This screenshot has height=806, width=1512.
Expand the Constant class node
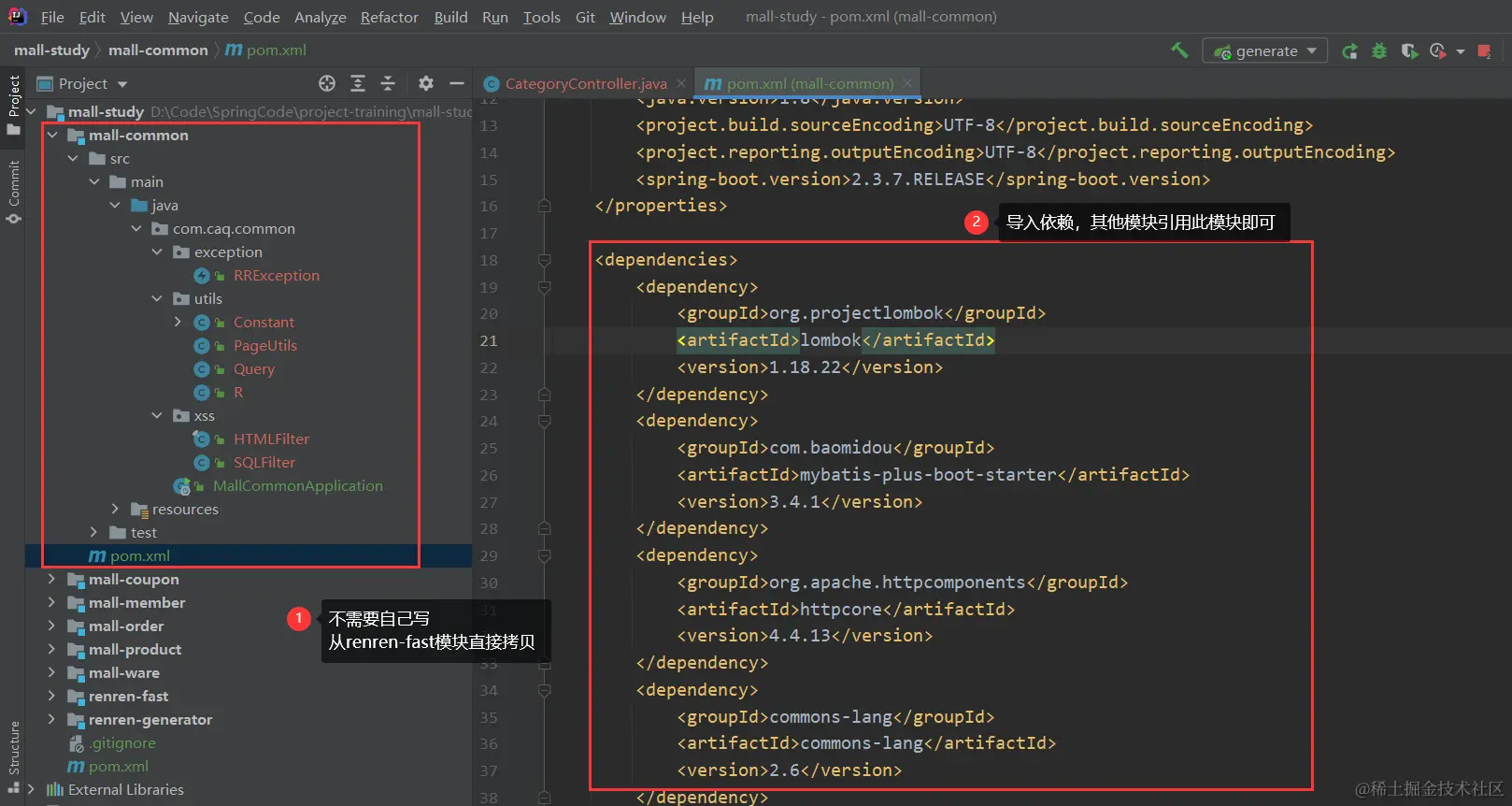[x=178, y=322]
